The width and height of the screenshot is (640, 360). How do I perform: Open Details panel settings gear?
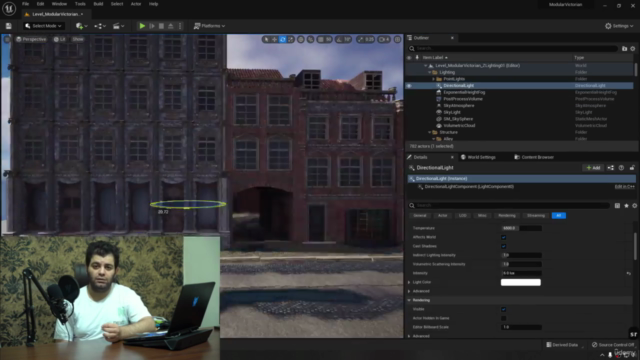635,206
